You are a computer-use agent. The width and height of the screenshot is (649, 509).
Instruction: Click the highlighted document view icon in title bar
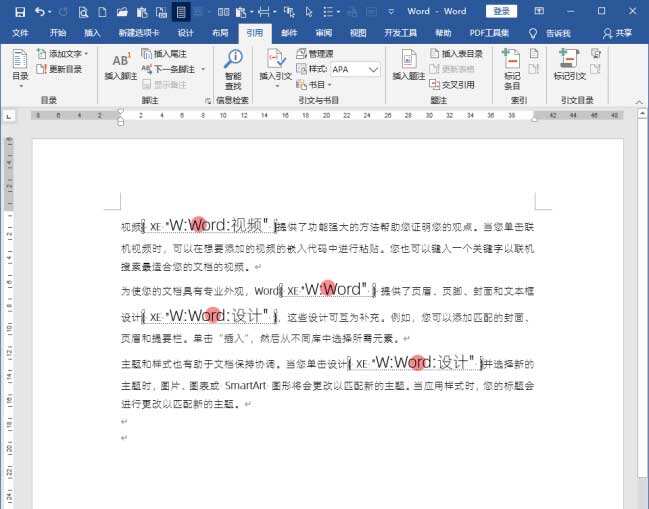tap(181, 12)
